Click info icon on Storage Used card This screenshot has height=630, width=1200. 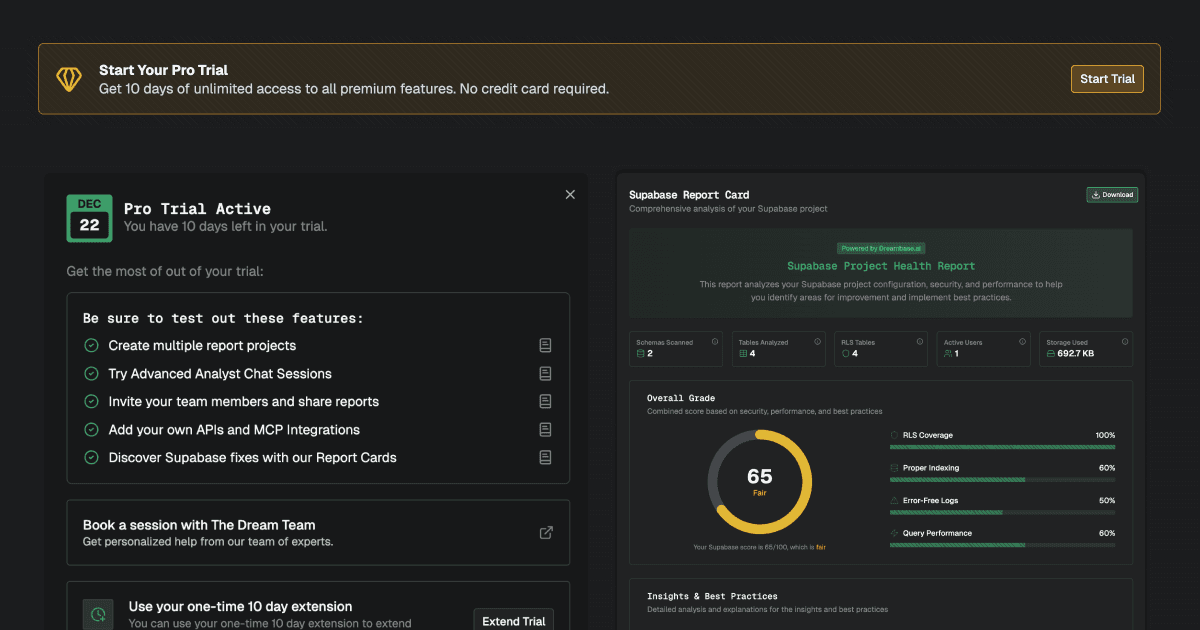[1124, 342]
